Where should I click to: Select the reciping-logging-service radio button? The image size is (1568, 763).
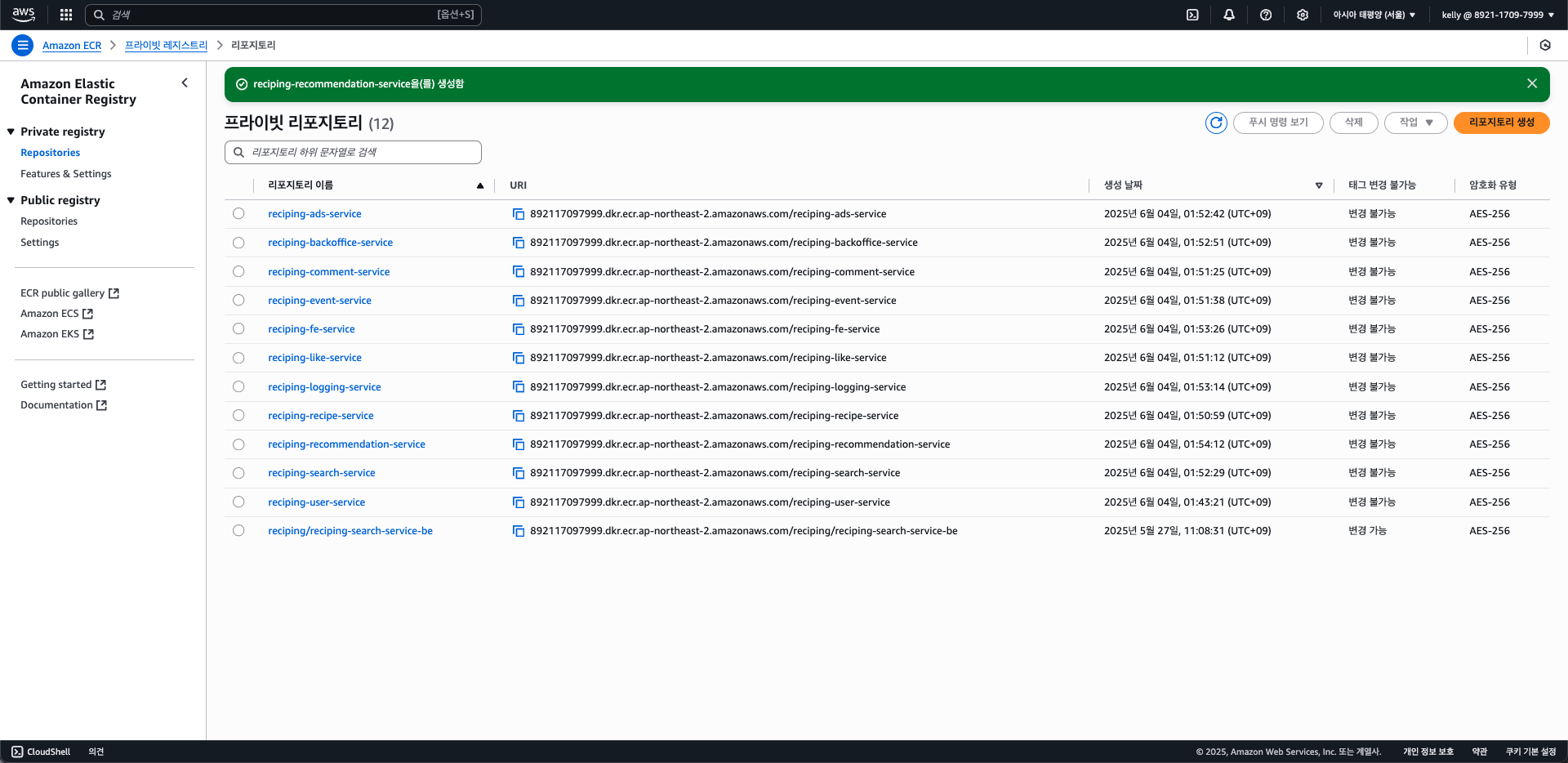pyautogui.click(x=238, y=386)
